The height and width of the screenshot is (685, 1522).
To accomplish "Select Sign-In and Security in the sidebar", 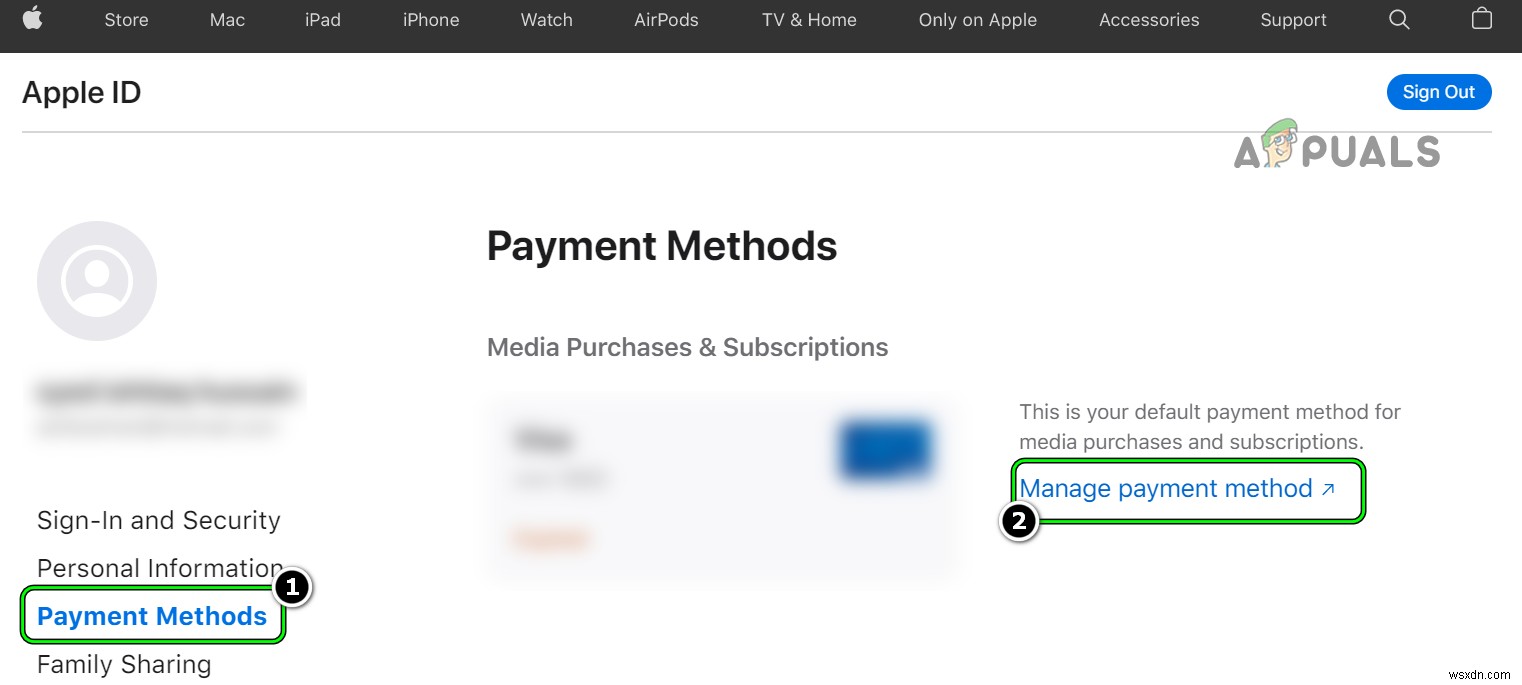I will 158,520.
